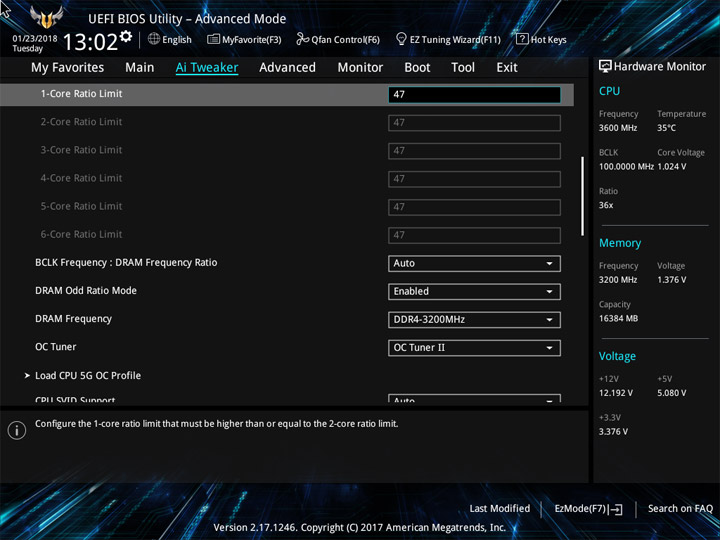Screen dimensions: 720x540
Task: Click the Memory voltage 1.376 V value
Action: point(672,280)
